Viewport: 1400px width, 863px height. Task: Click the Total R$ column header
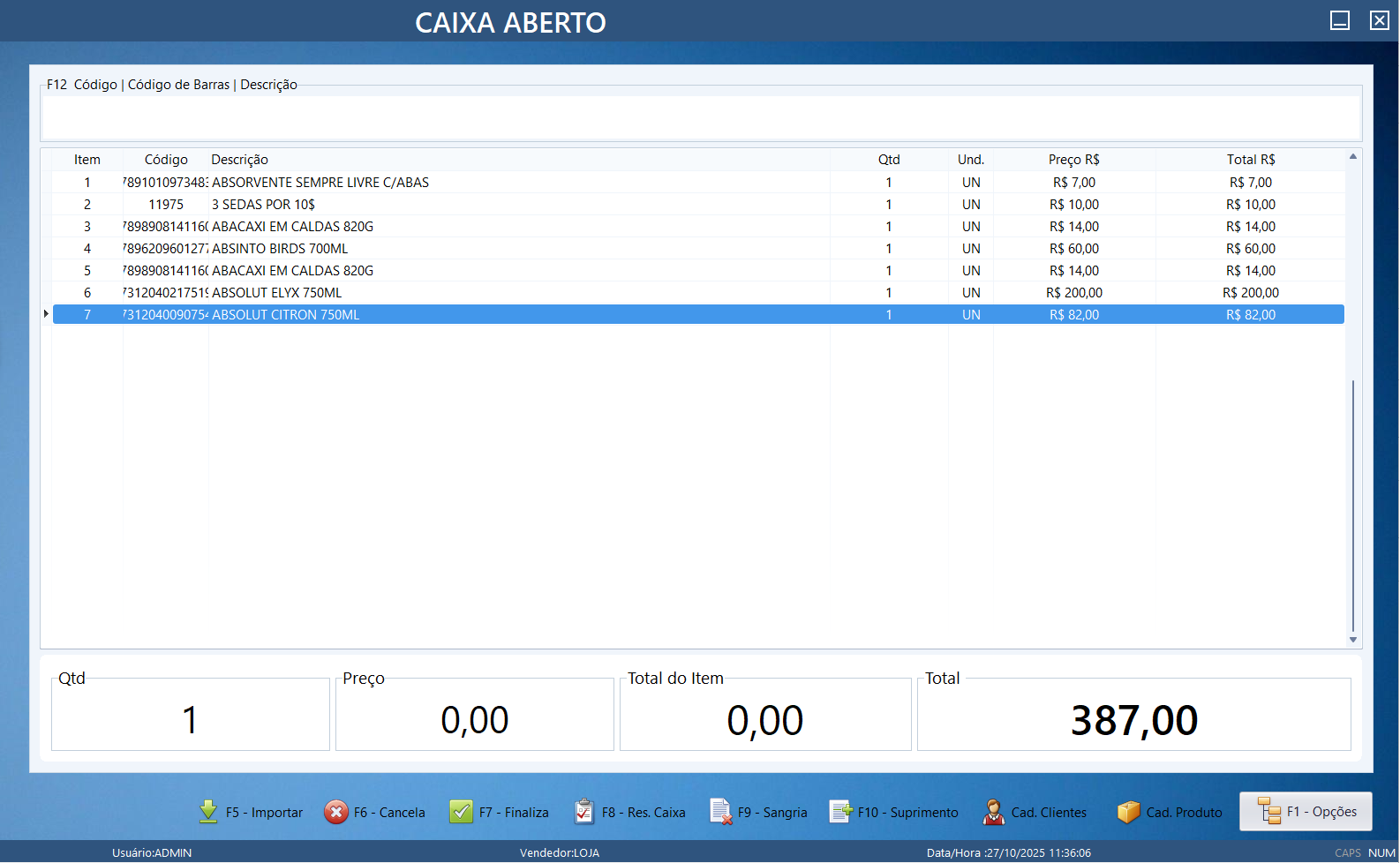click(x=1250, y=160)
